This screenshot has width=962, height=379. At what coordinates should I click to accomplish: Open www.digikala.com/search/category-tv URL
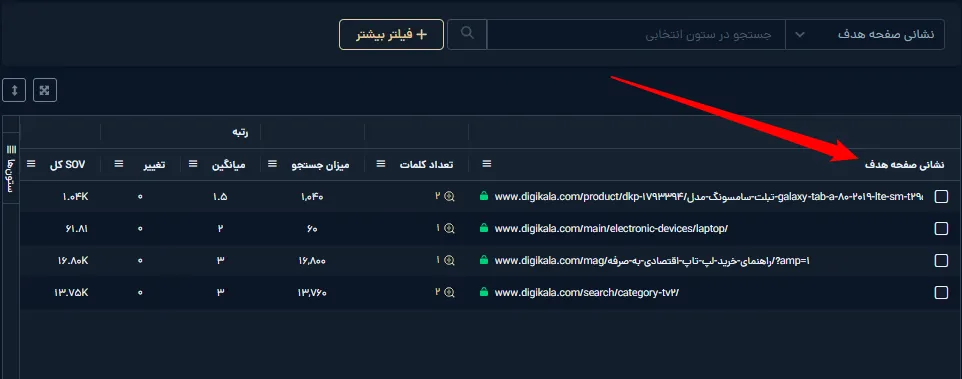point(587,293)
